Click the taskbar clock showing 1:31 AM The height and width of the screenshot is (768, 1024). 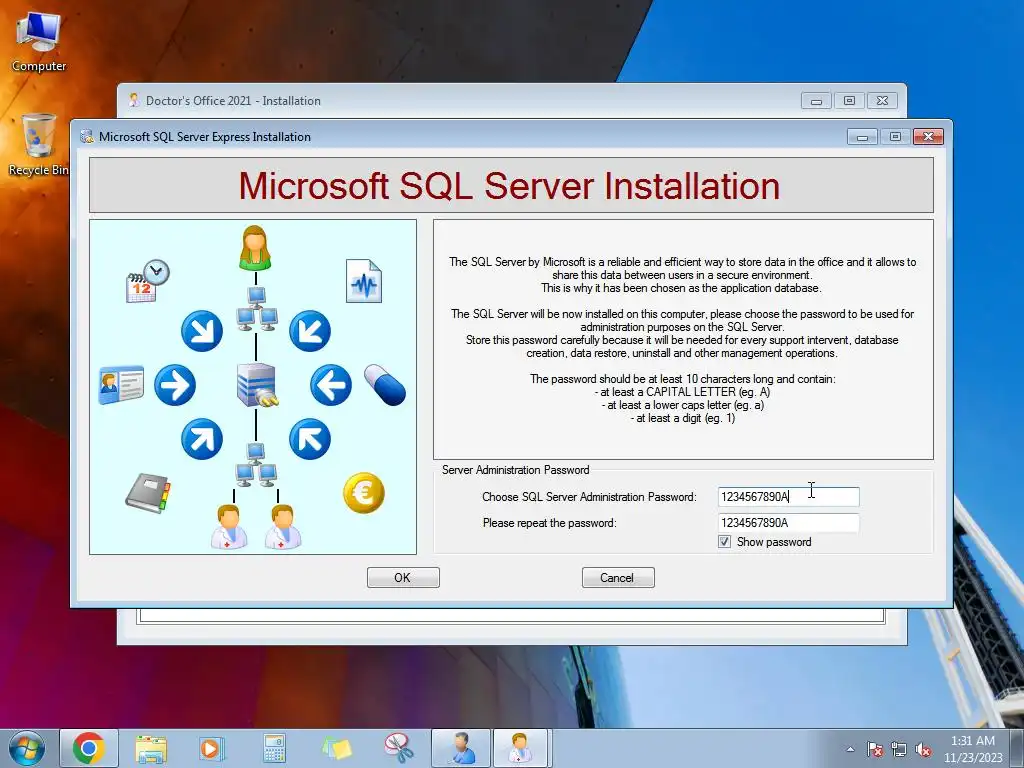pyautogui.click(x=972, y=749)
